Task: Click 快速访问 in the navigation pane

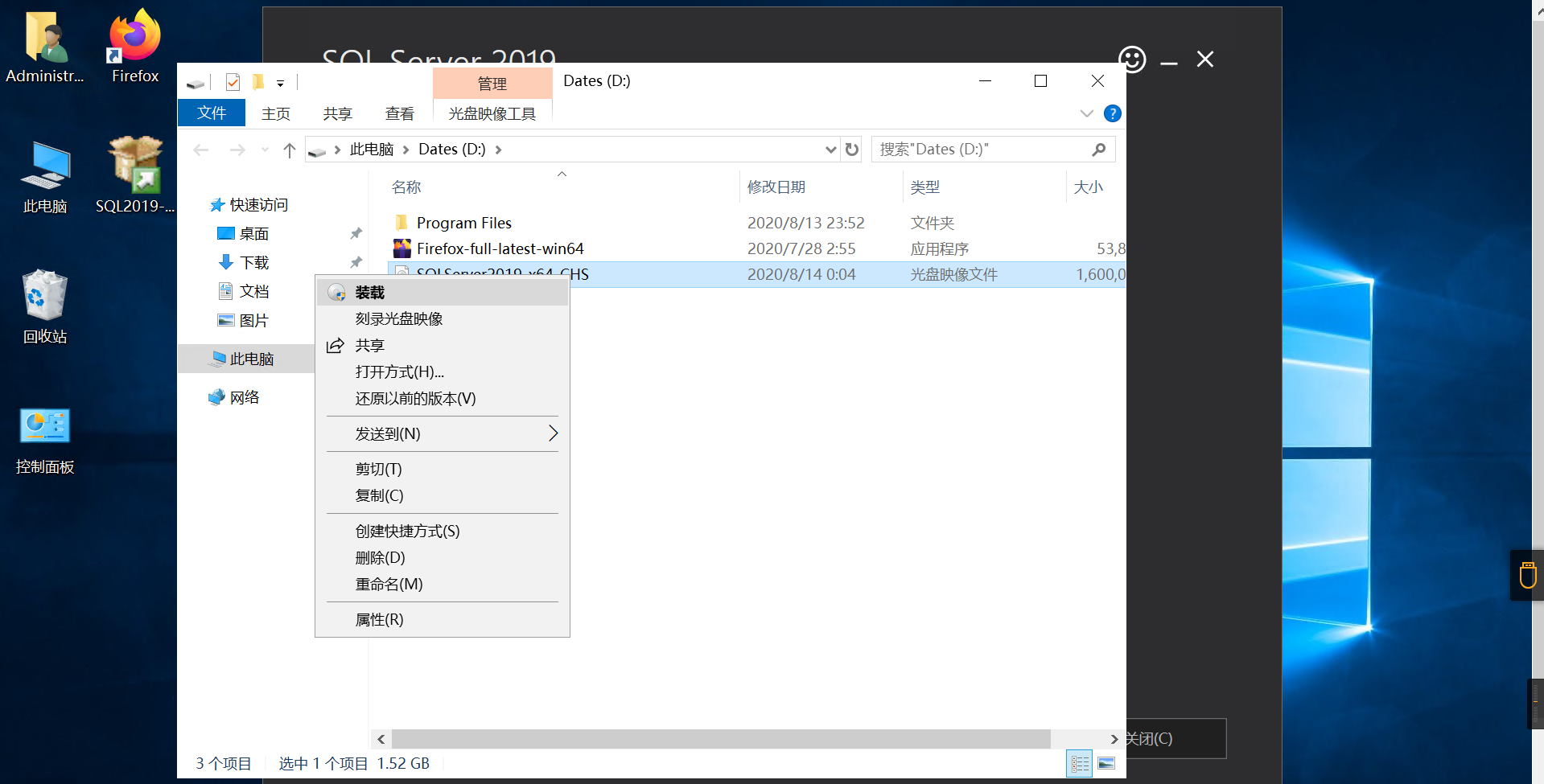Action: point(258,205)
